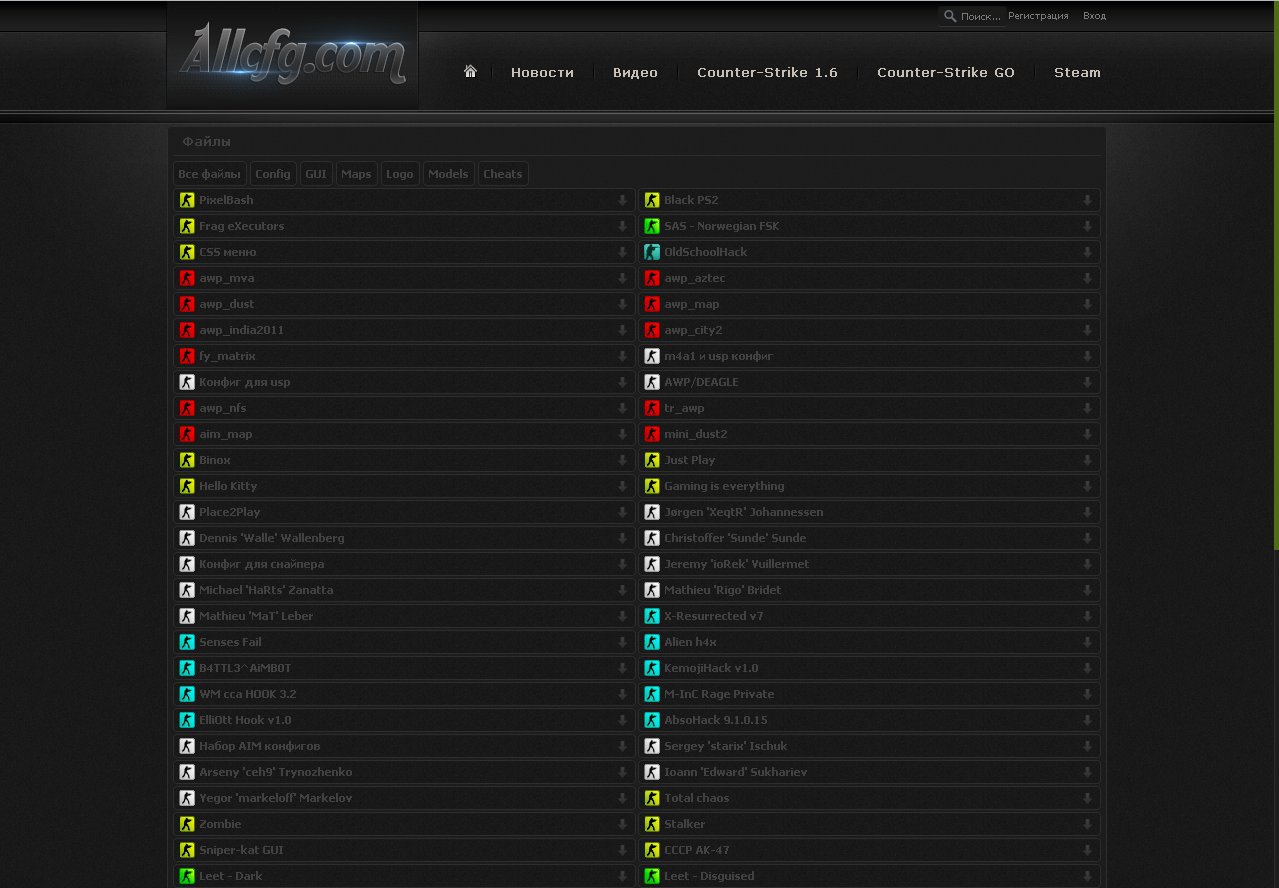Image resolution: width=1279 pixels, height=888 pixels.
Task: Click the green icon beside SAS - Norwegian FSK
Action: point(652,226)
